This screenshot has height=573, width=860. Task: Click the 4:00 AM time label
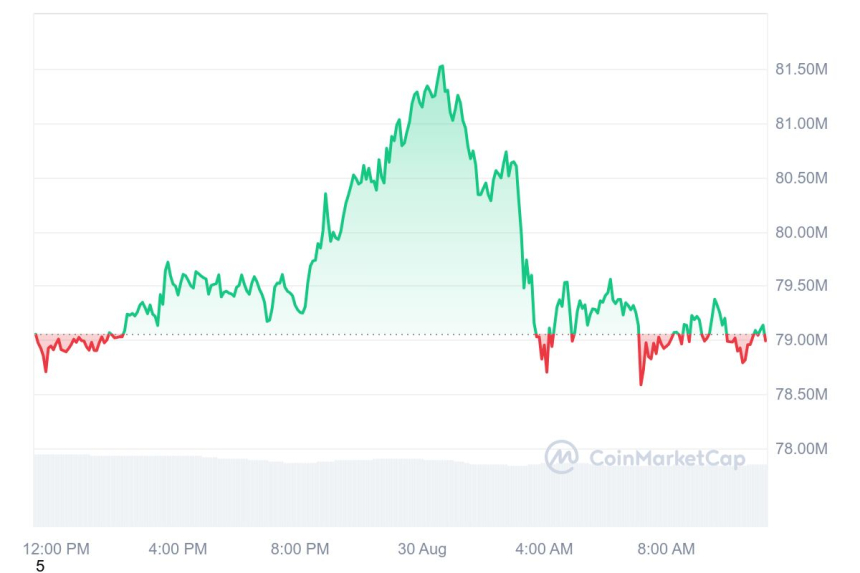[x=544, y=548]
